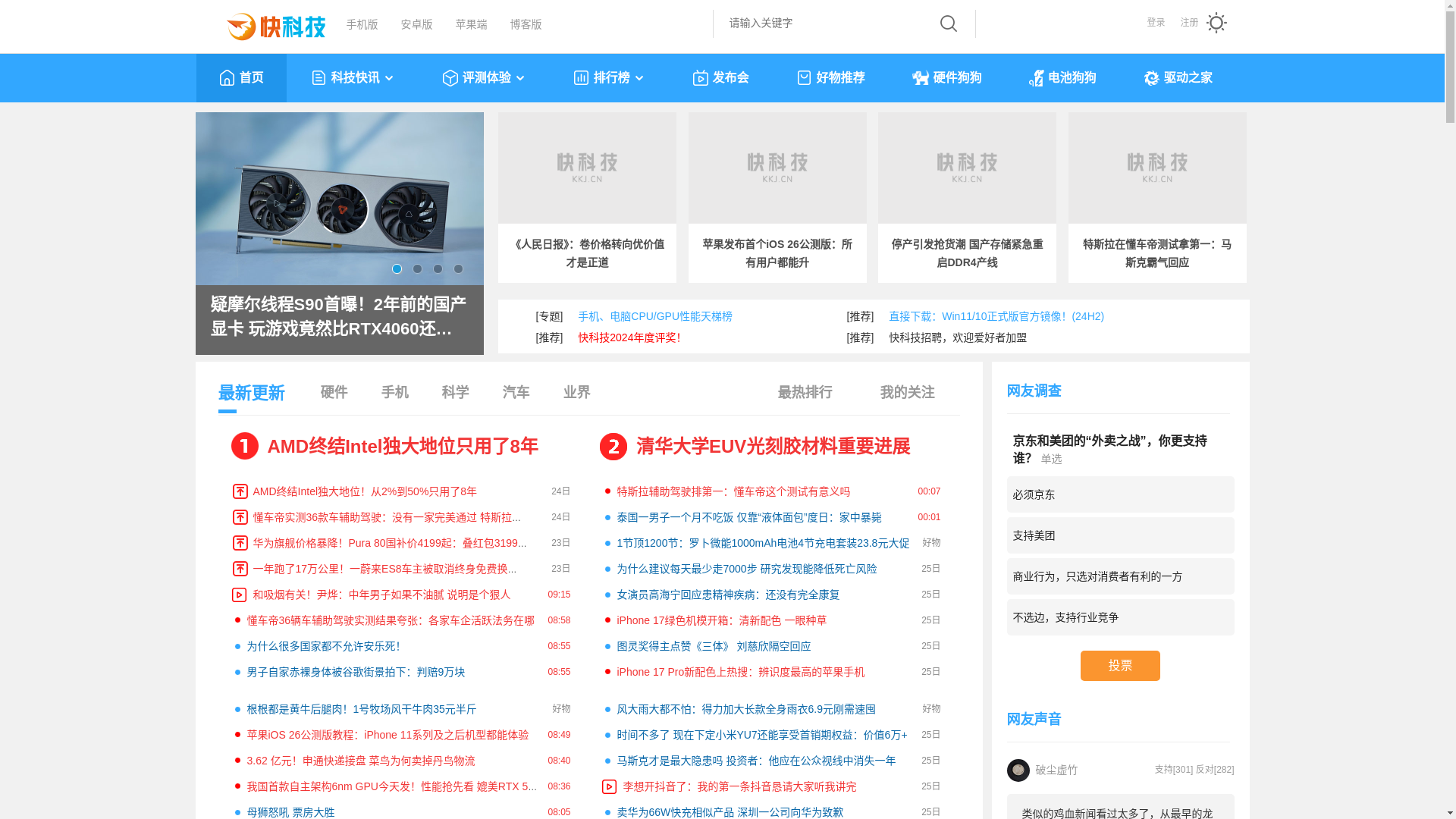
Task: Click the 投票 vote button
Action: coord(1120,666)
